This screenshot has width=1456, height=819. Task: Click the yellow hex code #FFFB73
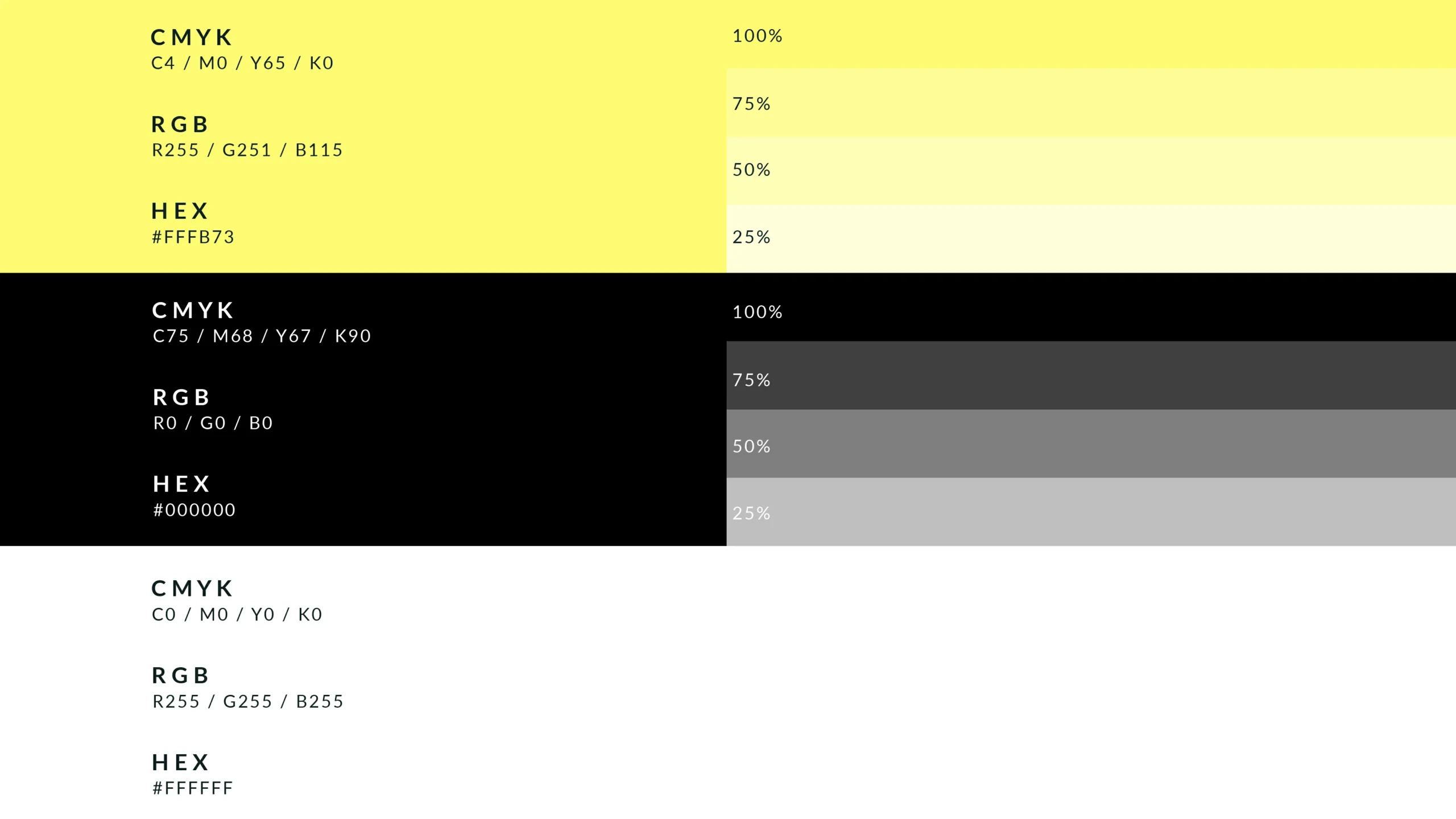(193, 237)
